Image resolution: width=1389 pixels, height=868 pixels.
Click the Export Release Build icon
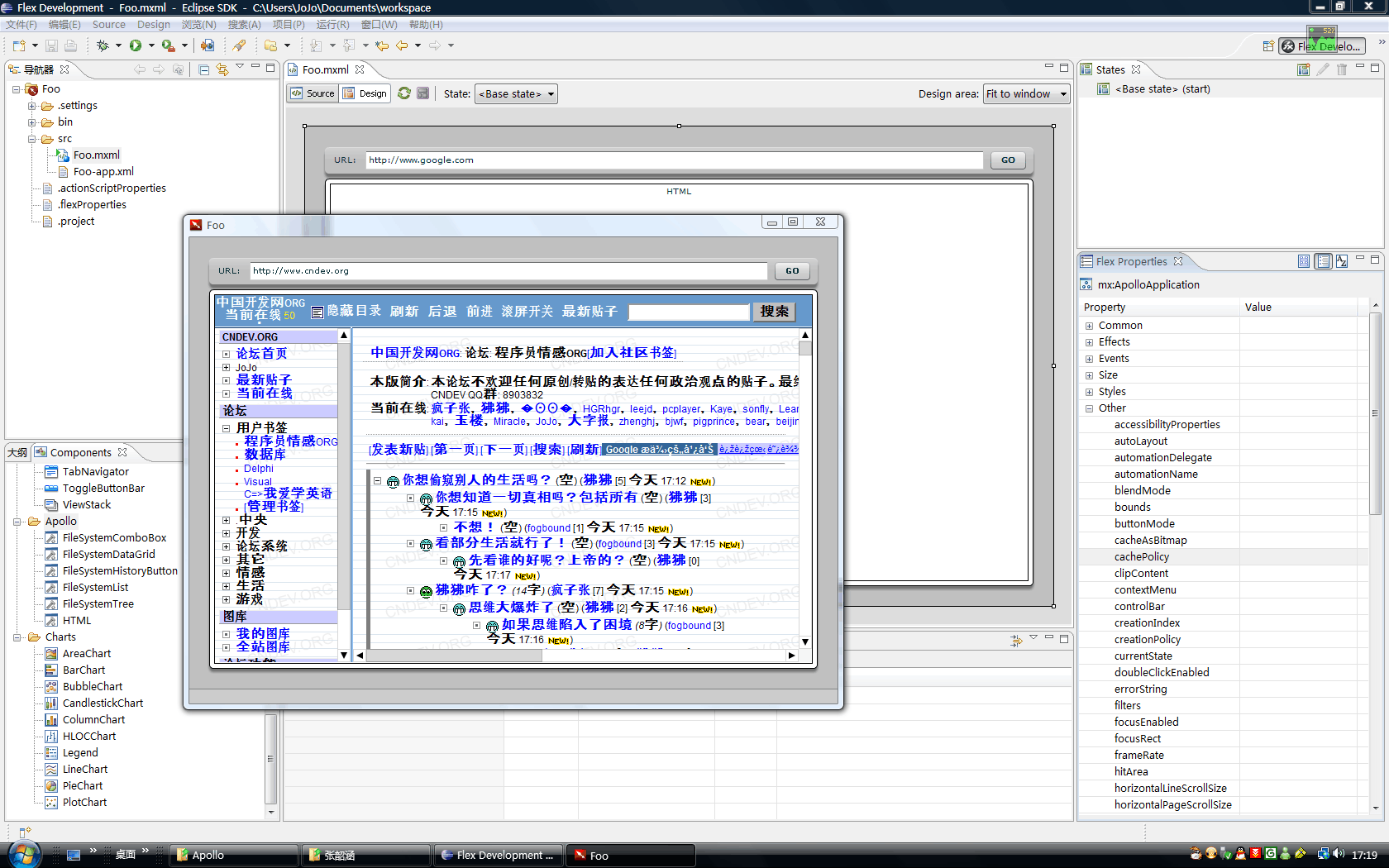point(208,45)
